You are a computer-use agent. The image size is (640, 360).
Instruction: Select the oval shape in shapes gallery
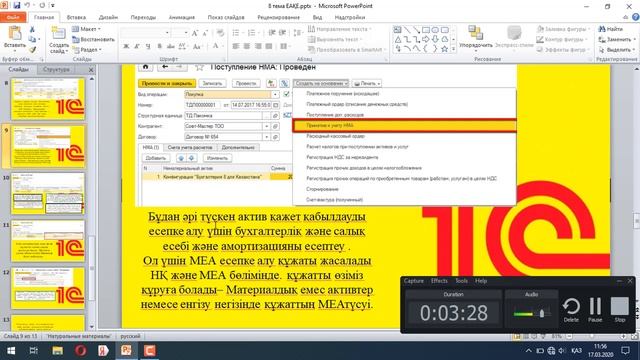click(435, 30)
